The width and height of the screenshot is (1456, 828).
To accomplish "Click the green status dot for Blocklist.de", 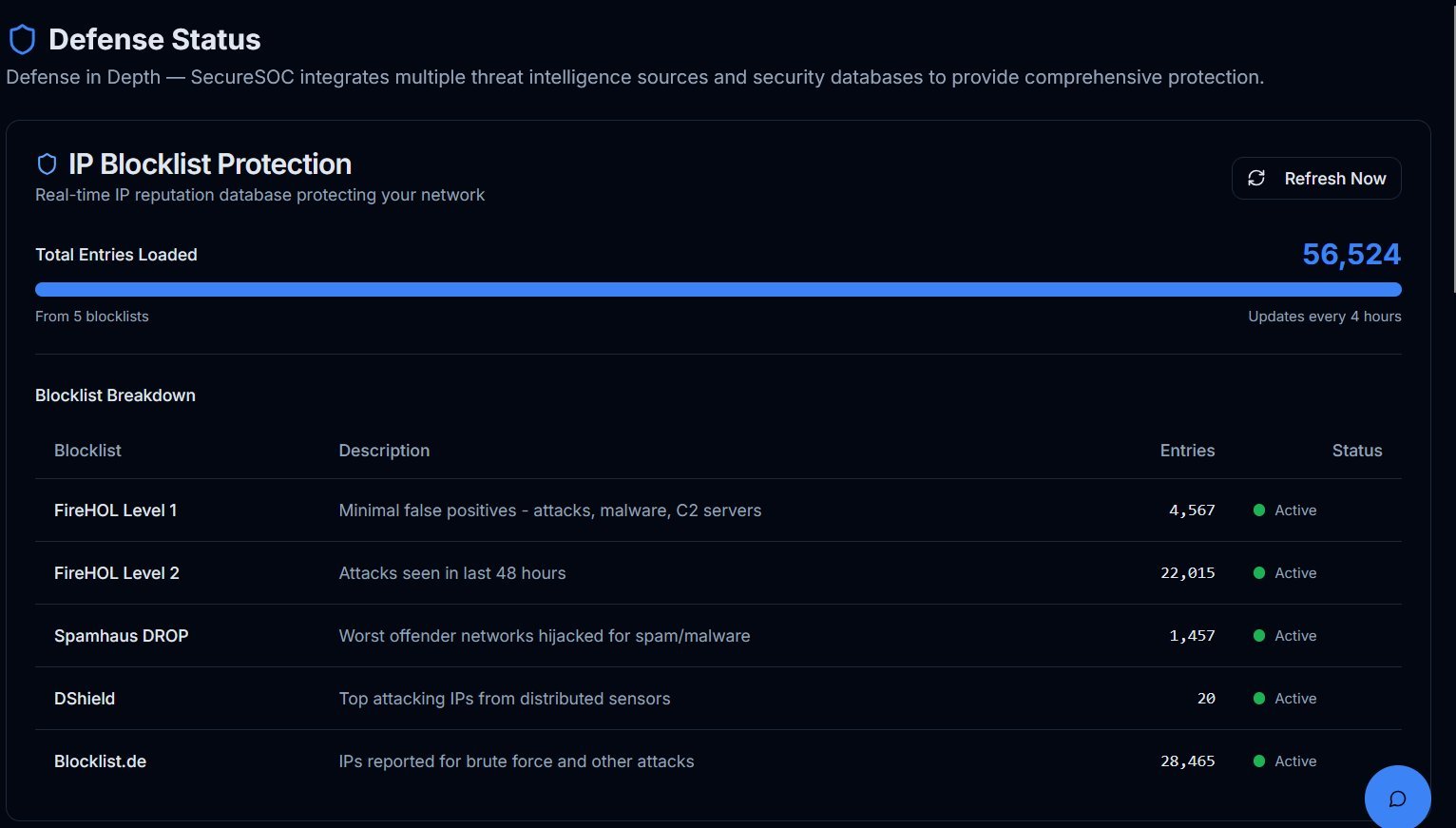I will [1258, 761].
